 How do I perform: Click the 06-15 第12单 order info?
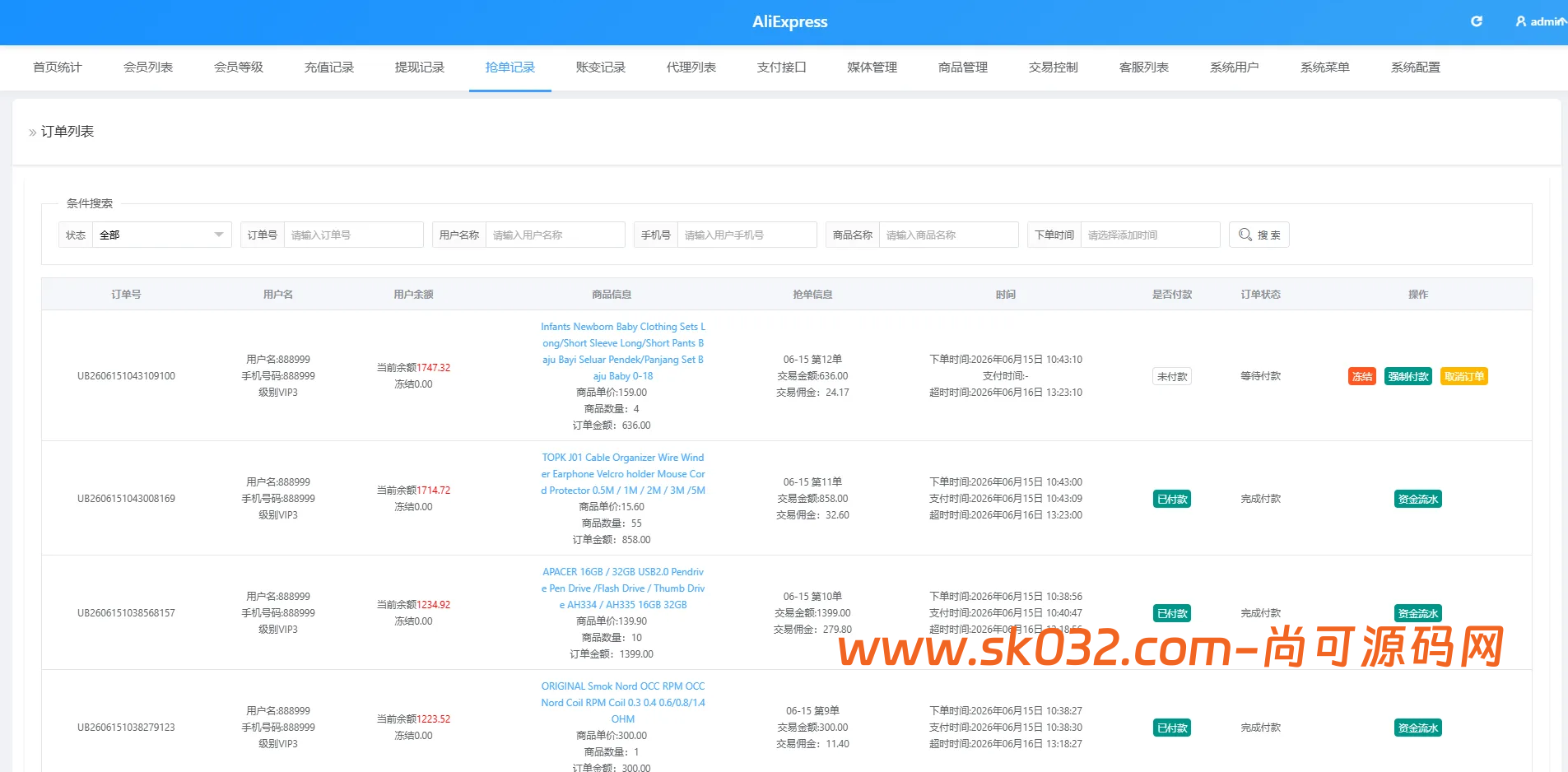coord(812,360)
